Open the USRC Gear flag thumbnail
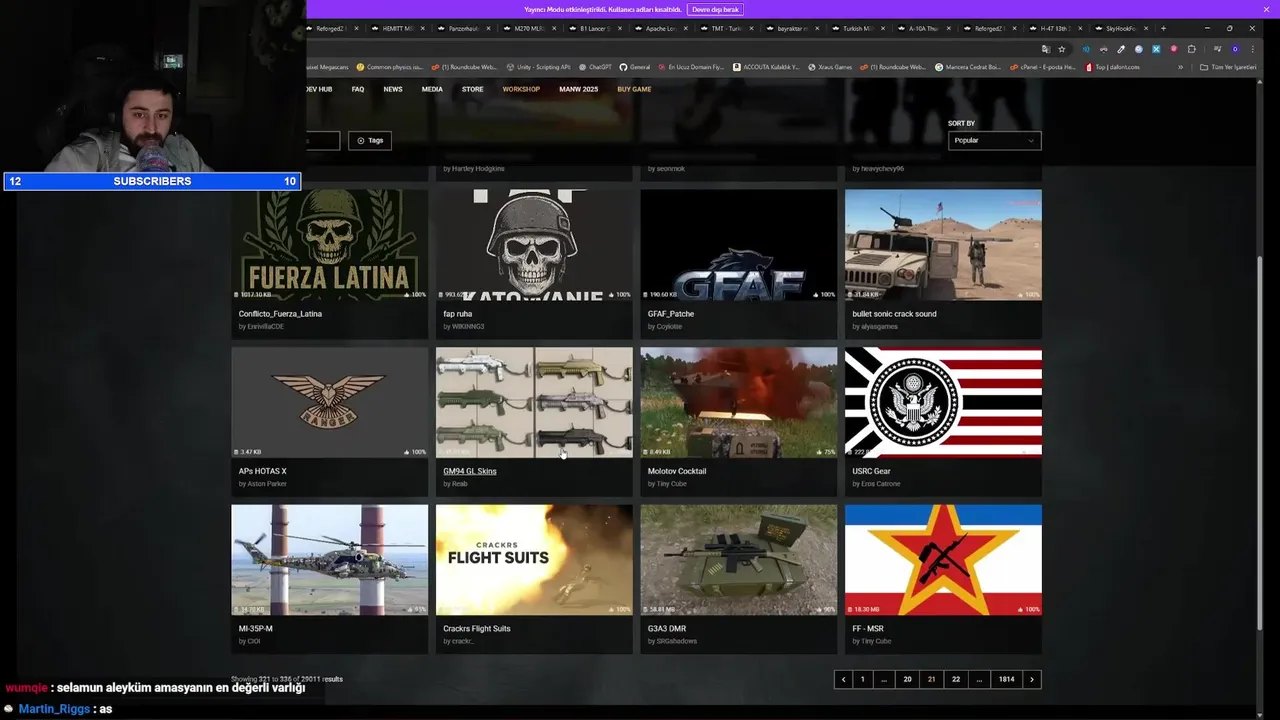Image resolution: width=1280 pixels, height=720 pixels. [943, 402]
